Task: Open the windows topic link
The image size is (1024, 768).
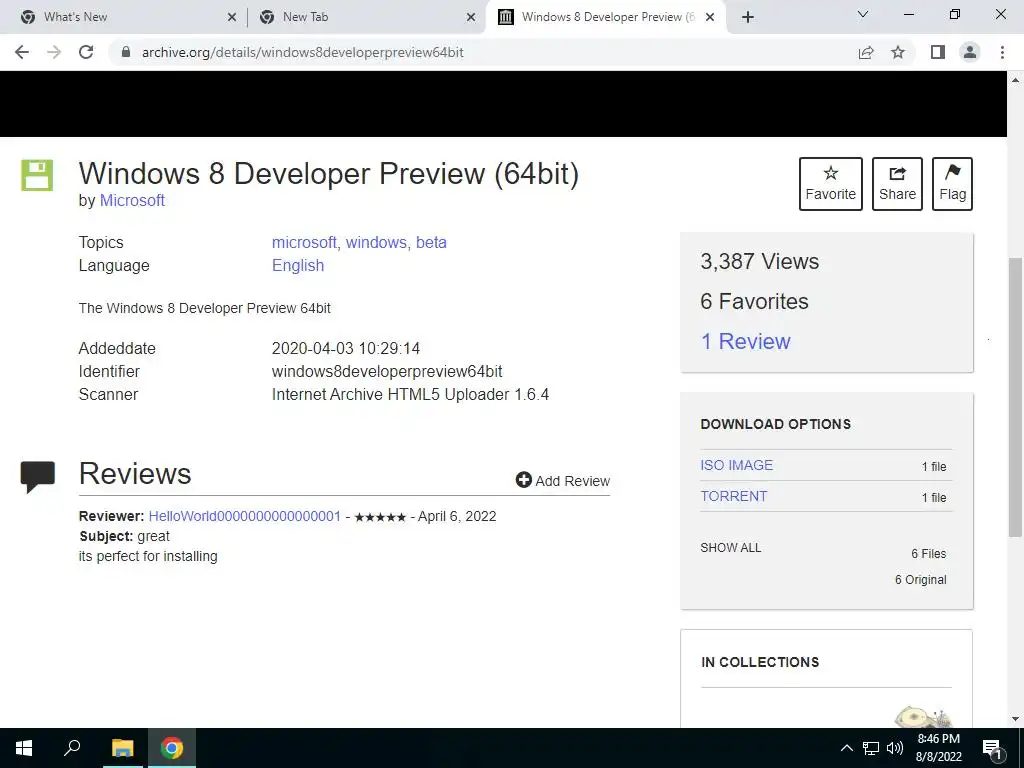Action: (x=376, y=242)
